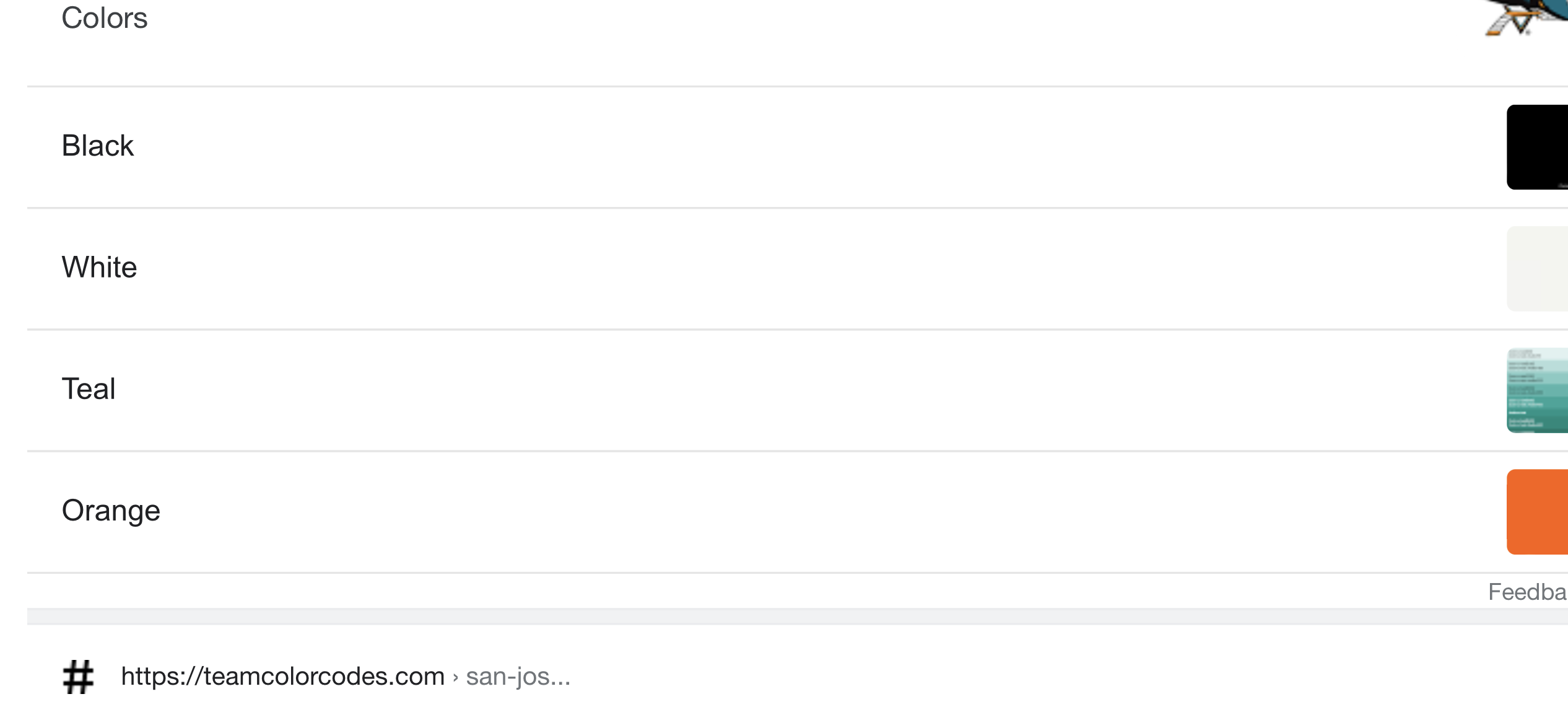
Task: Open the teamcolorcodes.com URL
Action: pyautogui.click(x=282, y=676)
